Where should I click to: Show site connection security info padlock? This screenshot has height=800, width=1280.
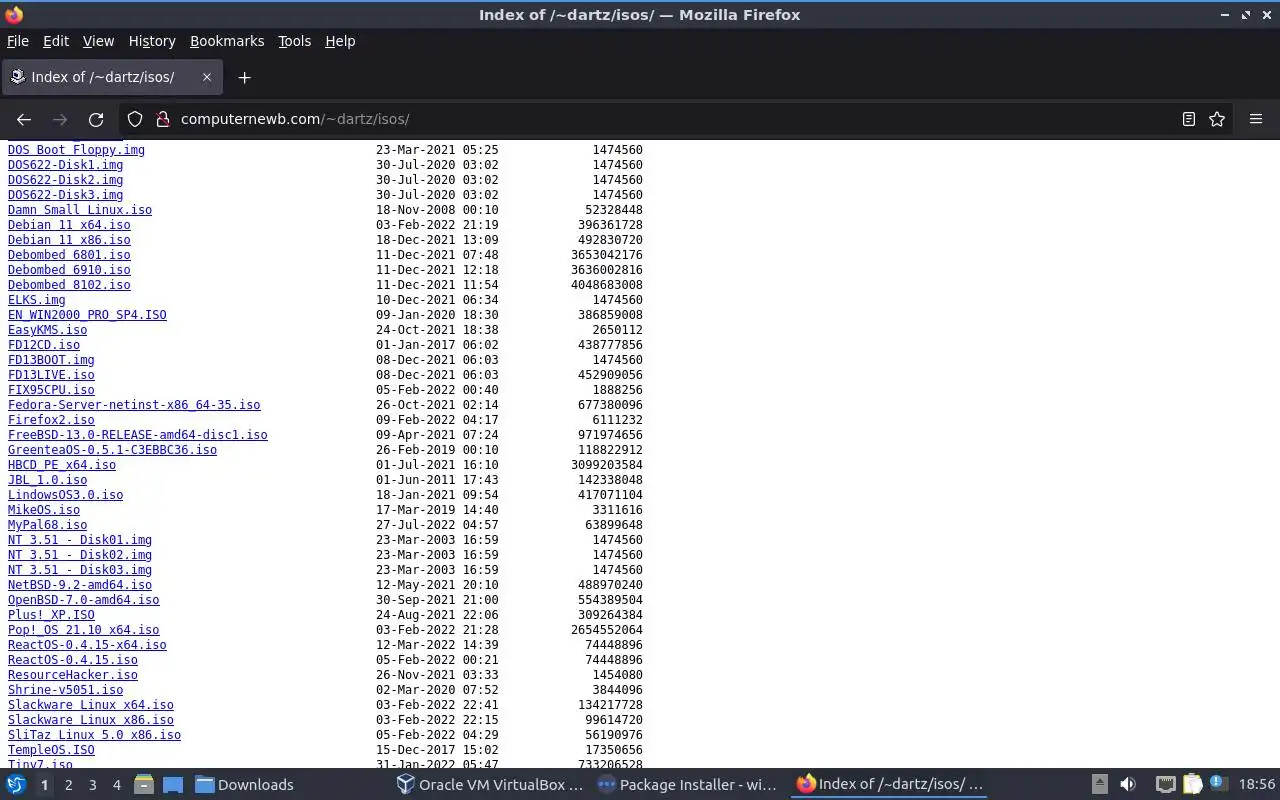click(163, 119)
